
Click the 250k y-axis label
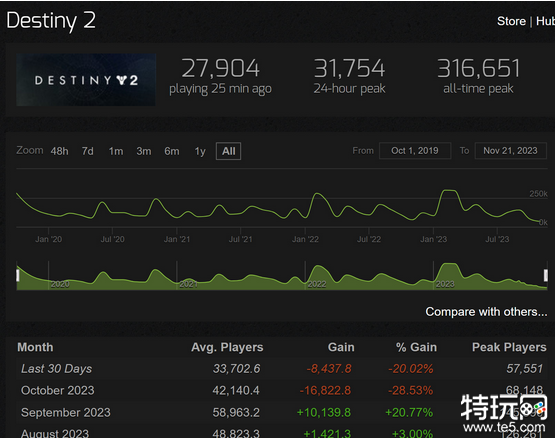(538, 194)
